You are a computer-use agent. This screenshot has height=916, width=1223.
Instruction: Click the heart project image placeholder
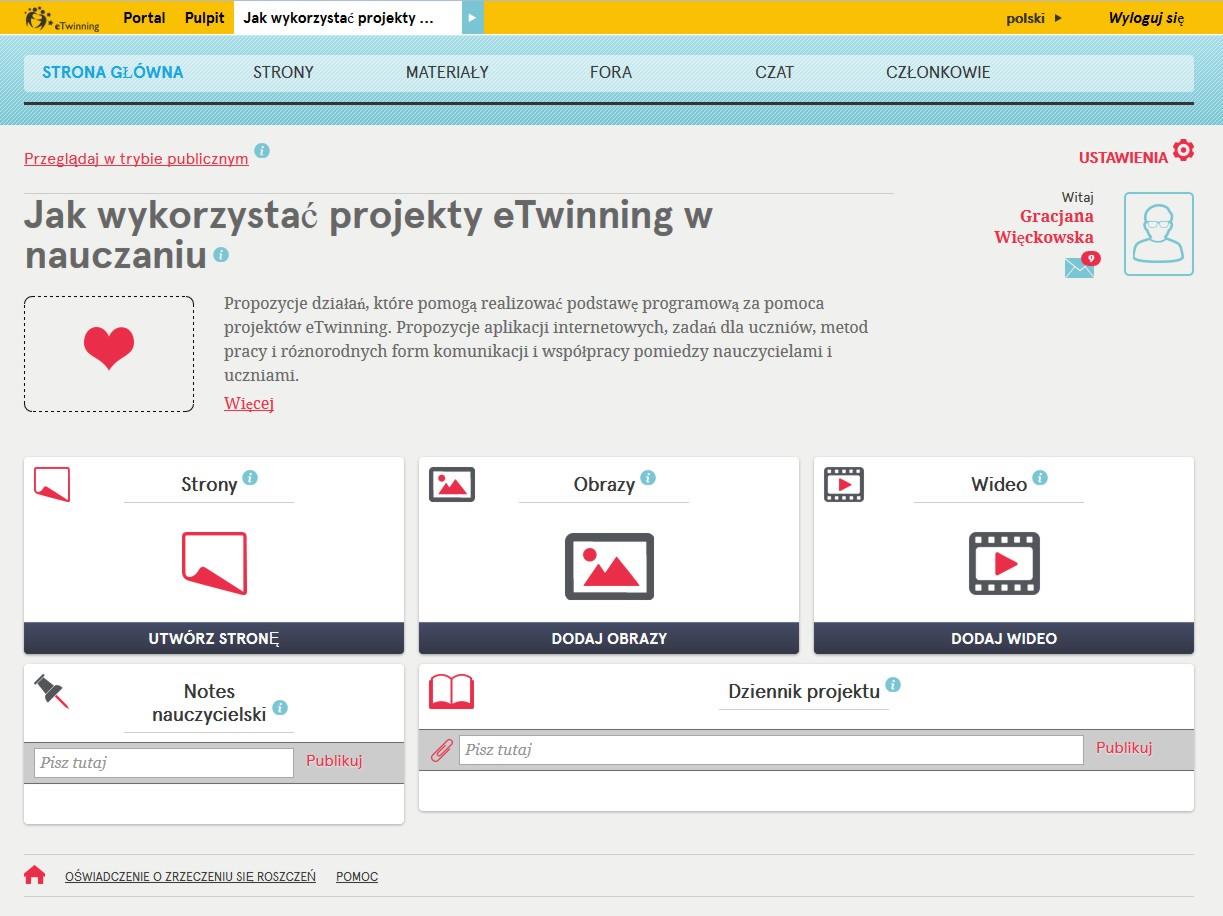coord(109,354)
